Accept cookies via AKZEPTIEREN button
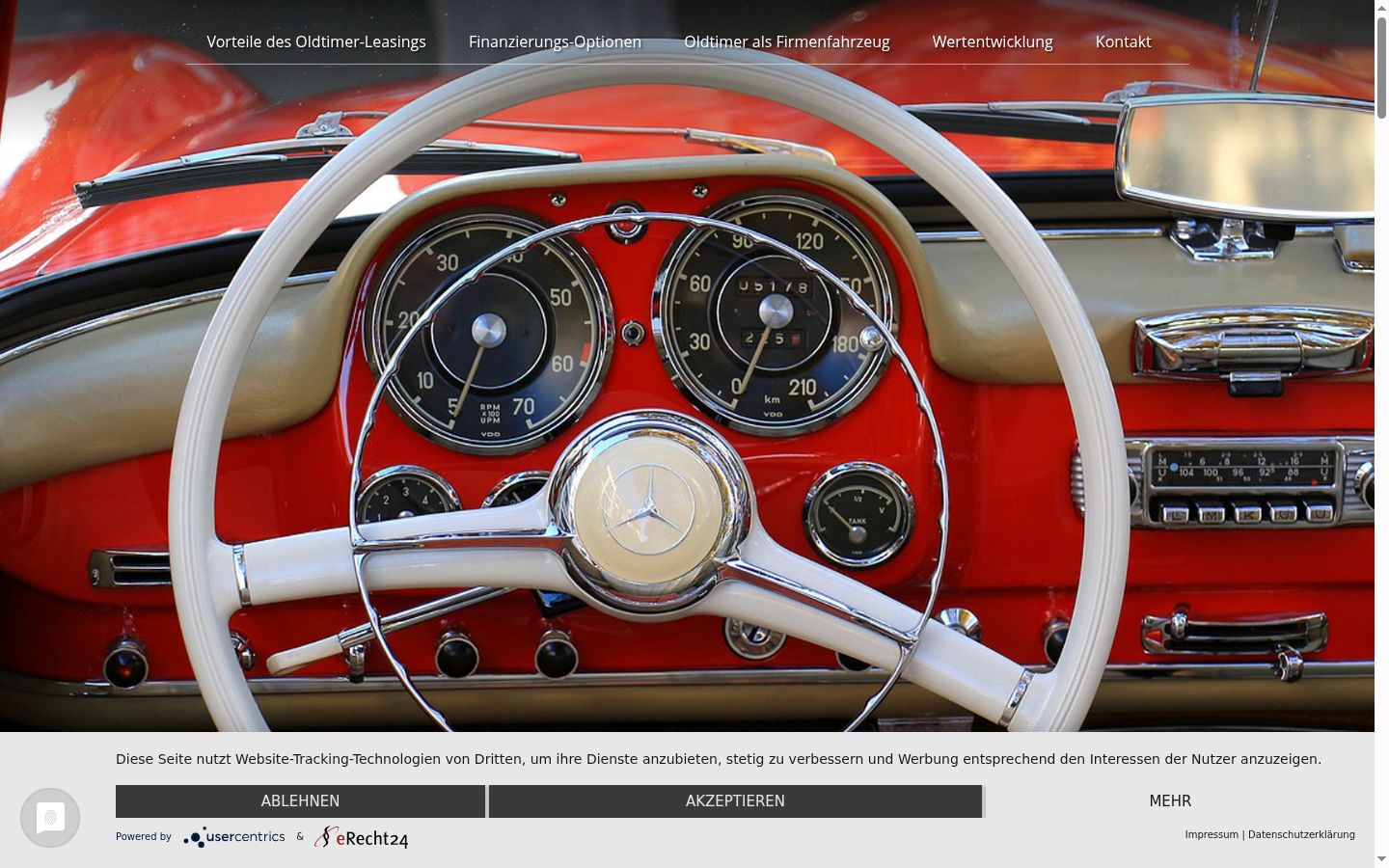Viewport: 1389px width, 868px height. pos(735,801)
